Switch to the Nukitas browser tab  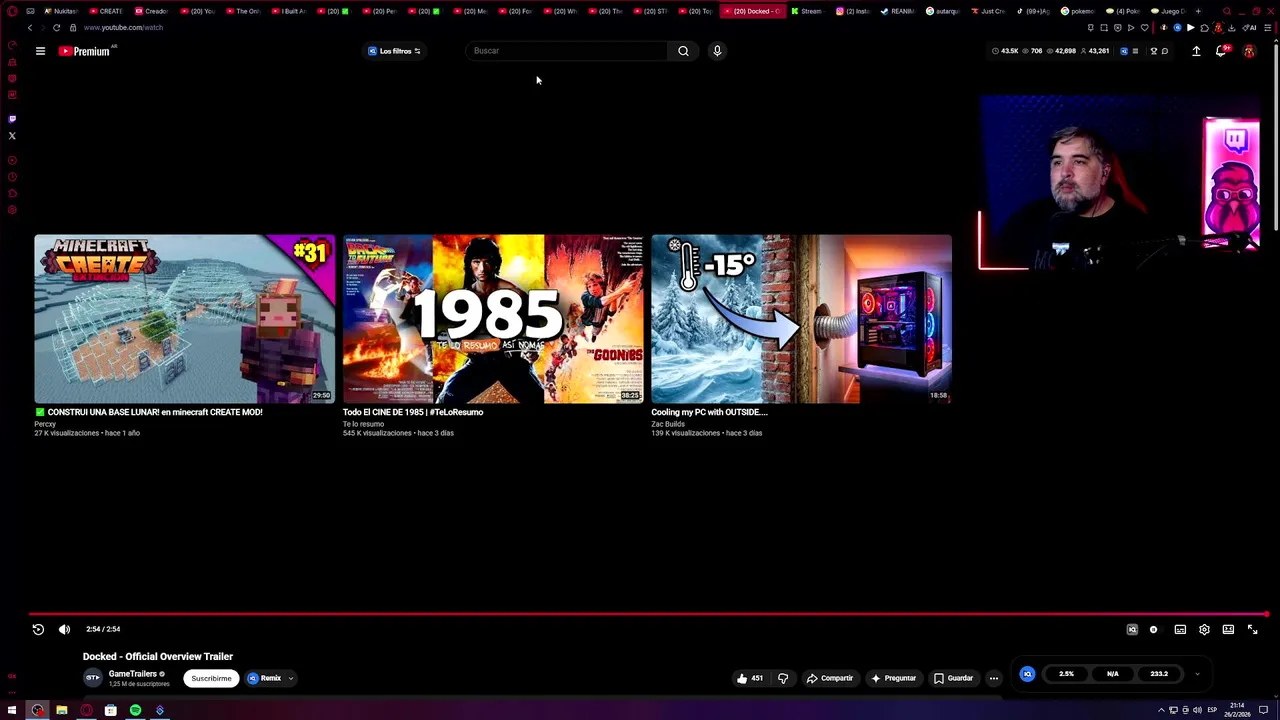(x=61, y=11)
